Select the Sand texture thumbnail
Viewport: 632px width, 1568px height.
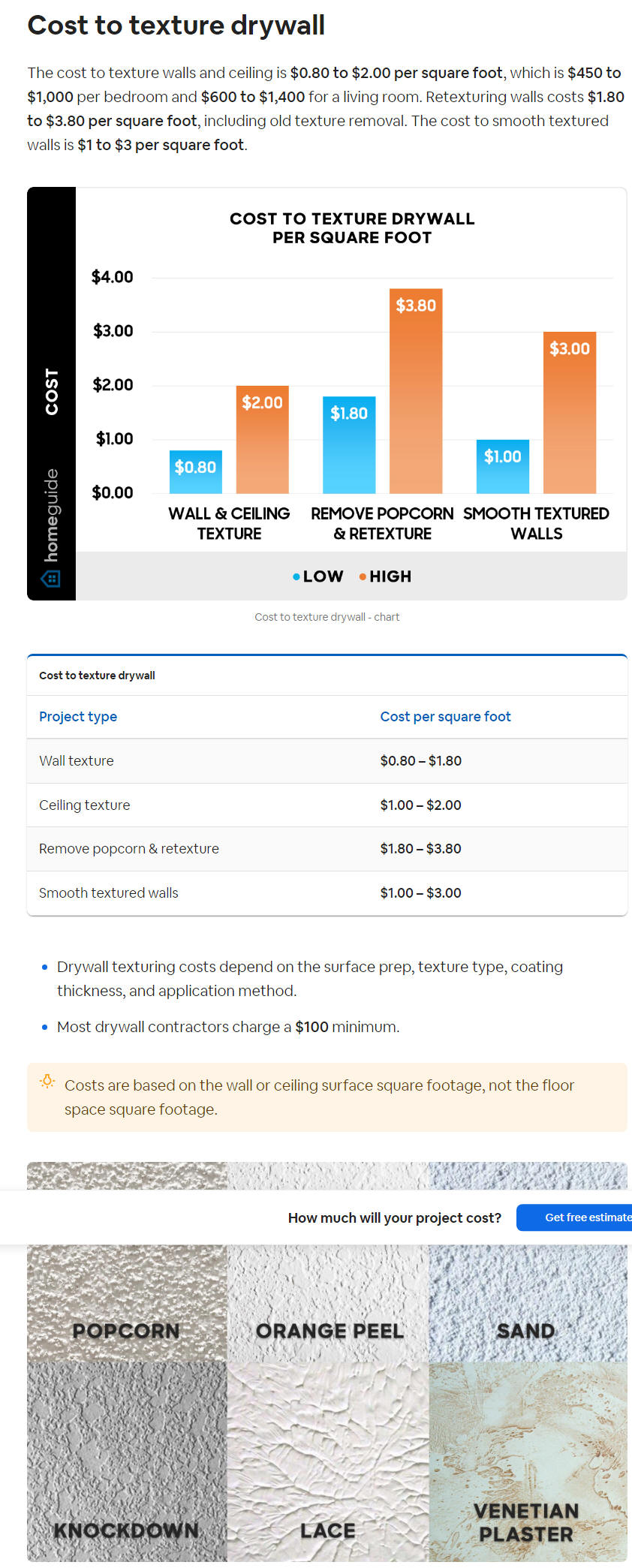(x=528, y=1302)
